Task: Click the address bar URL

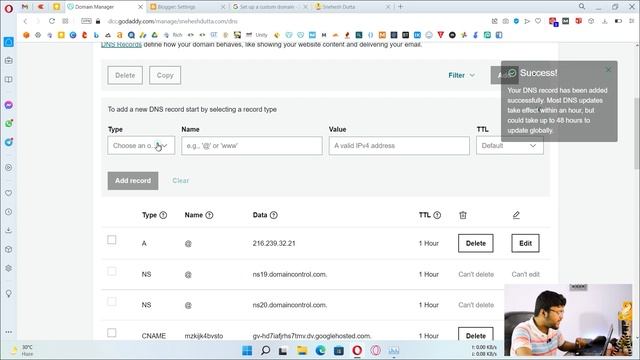Action: (x=171, y=21)
